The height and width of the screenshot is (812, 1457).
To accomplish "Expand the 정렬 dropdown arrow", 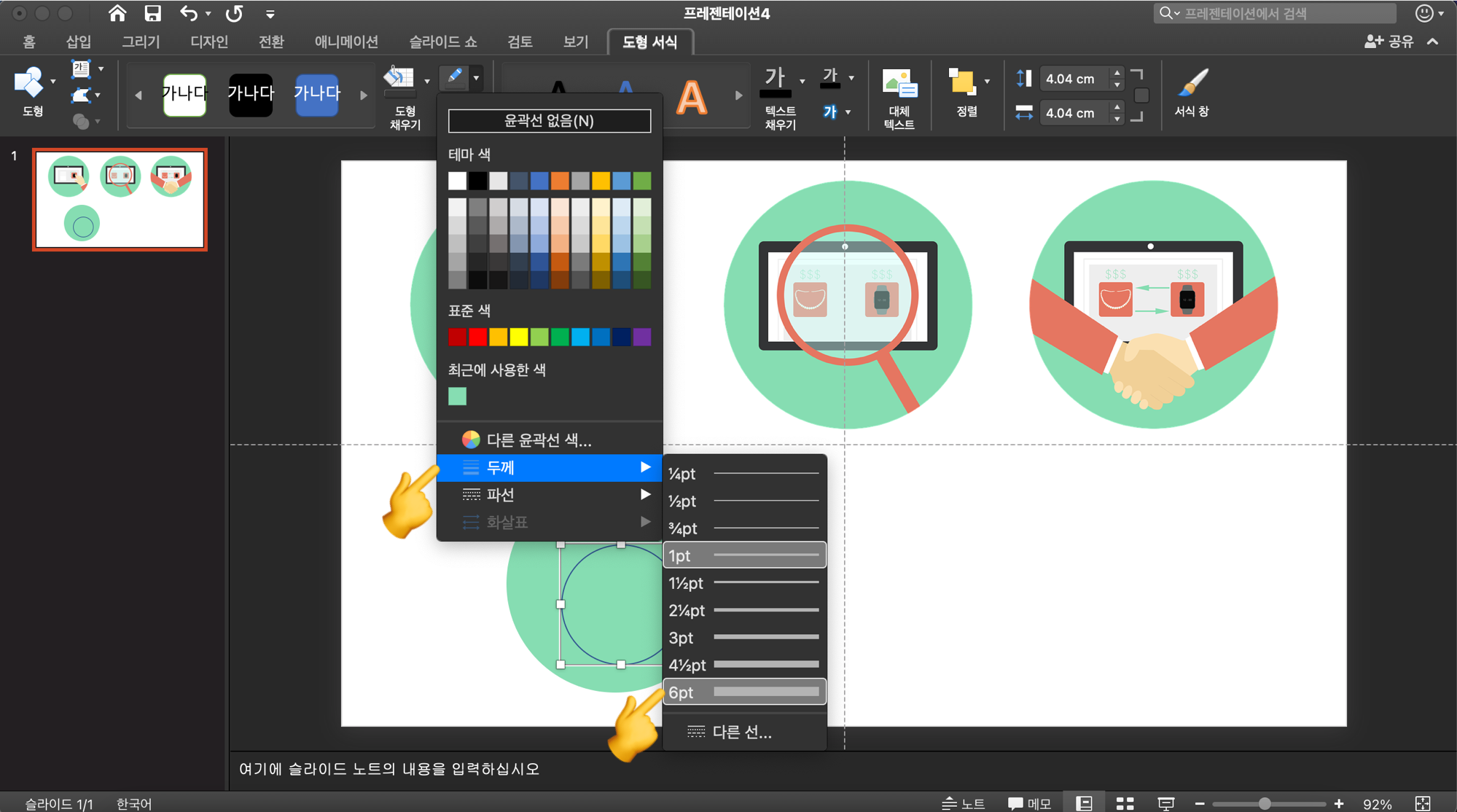I will click(987, 82).
